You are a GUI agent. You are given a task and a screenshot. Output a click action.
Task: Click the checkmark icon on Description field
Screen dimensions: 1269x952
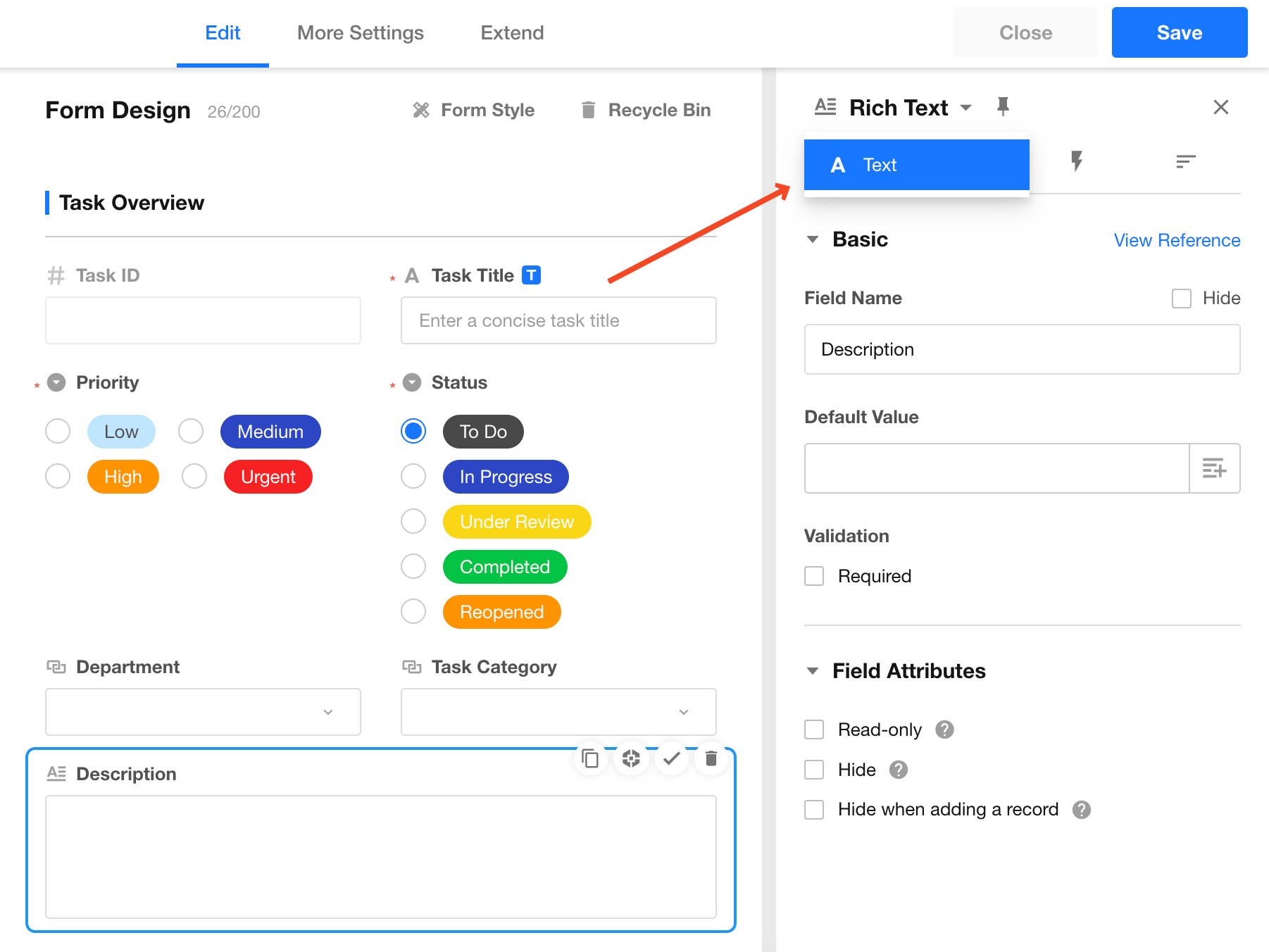tap(671, 758)
